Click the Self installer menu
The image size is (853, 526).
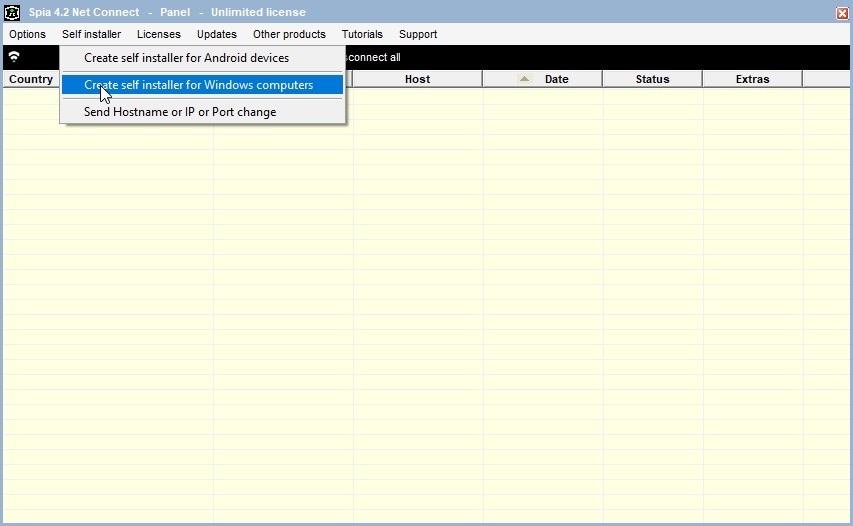pos(91,34)
